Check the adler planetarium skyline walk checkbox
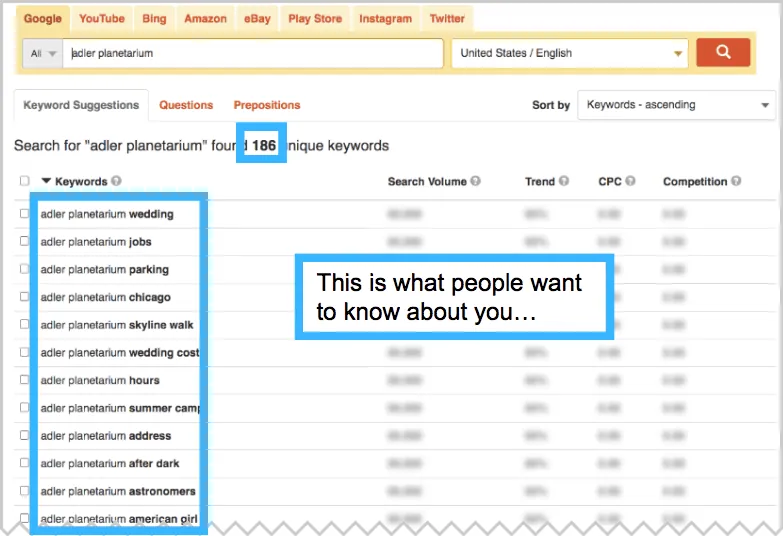This screenshot has height=536, width=783. (24, 324)
